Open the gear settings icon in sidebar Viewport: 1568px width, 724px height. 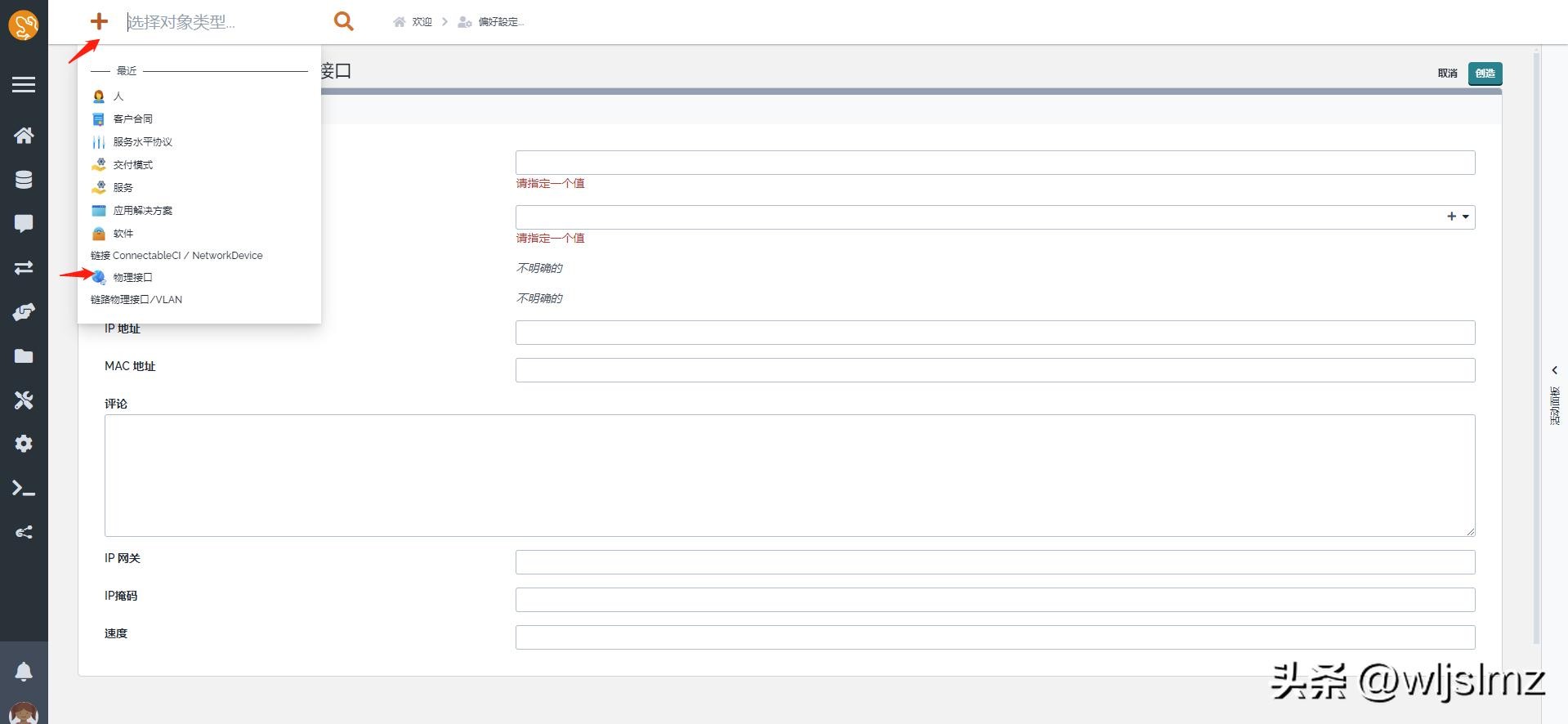click(x=24, y=444)
